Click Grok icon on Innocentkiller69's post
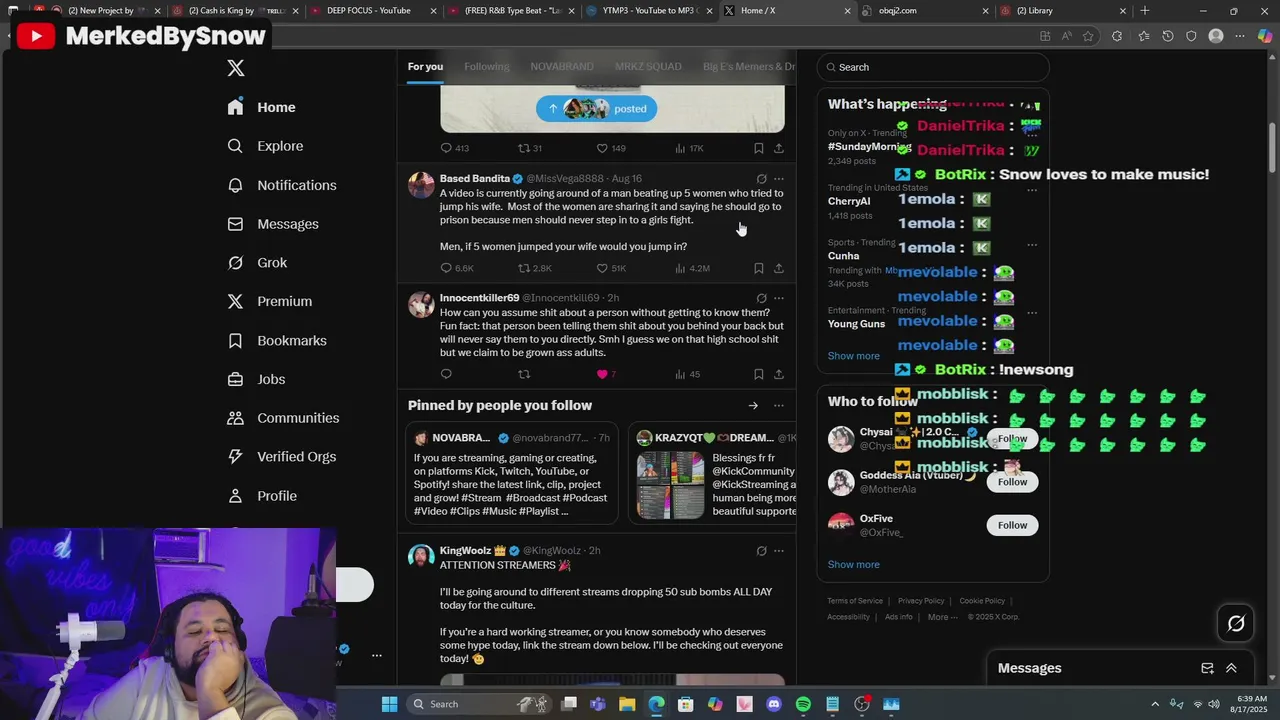 point(761,298)
